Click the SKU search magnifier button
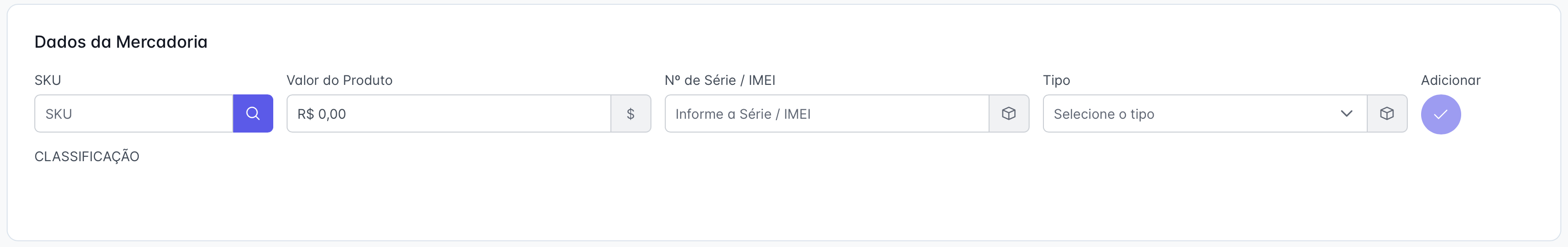This screenshot has width=1568, height=247. coord(253,113)
